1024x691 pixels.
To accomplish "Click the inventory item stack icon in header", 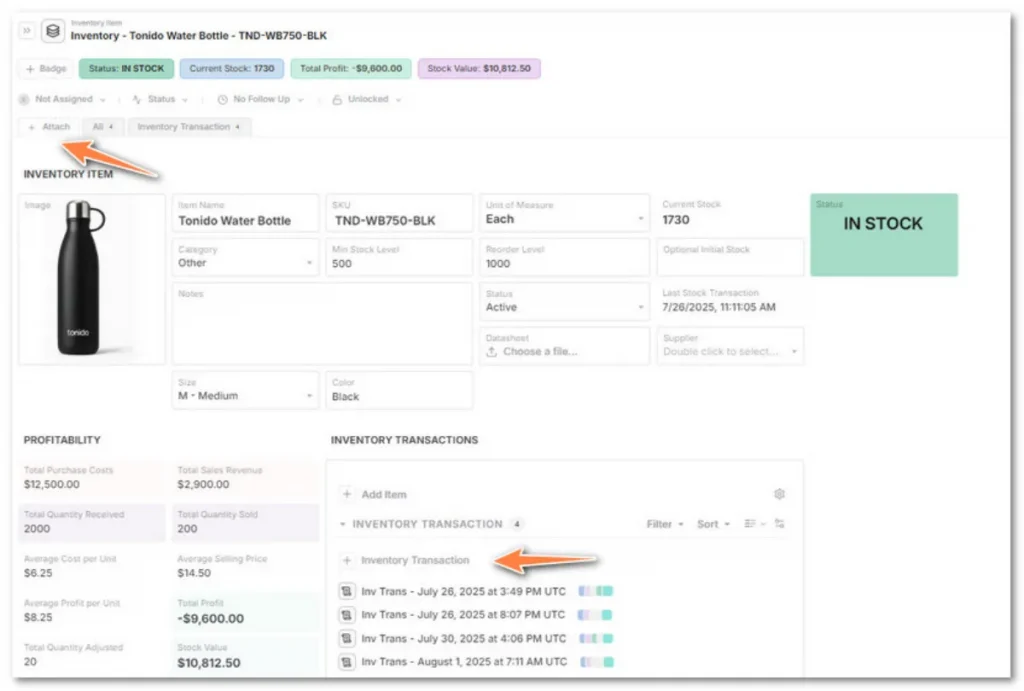I will (x=52, y=30).
